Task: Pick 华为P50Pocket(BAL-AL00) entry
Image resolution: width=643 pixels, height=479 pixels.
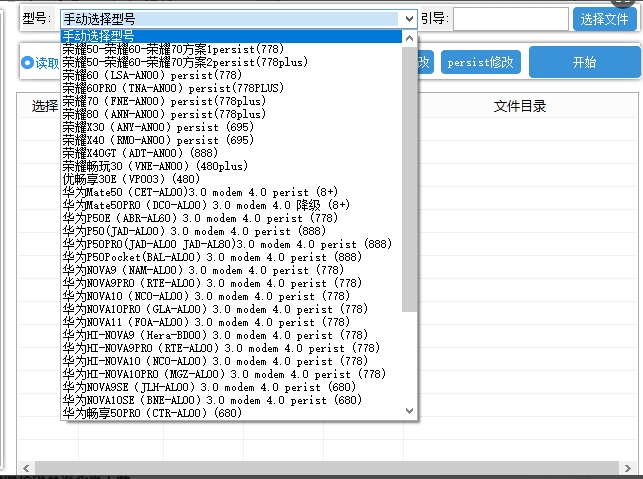Action: pos(231,257)
